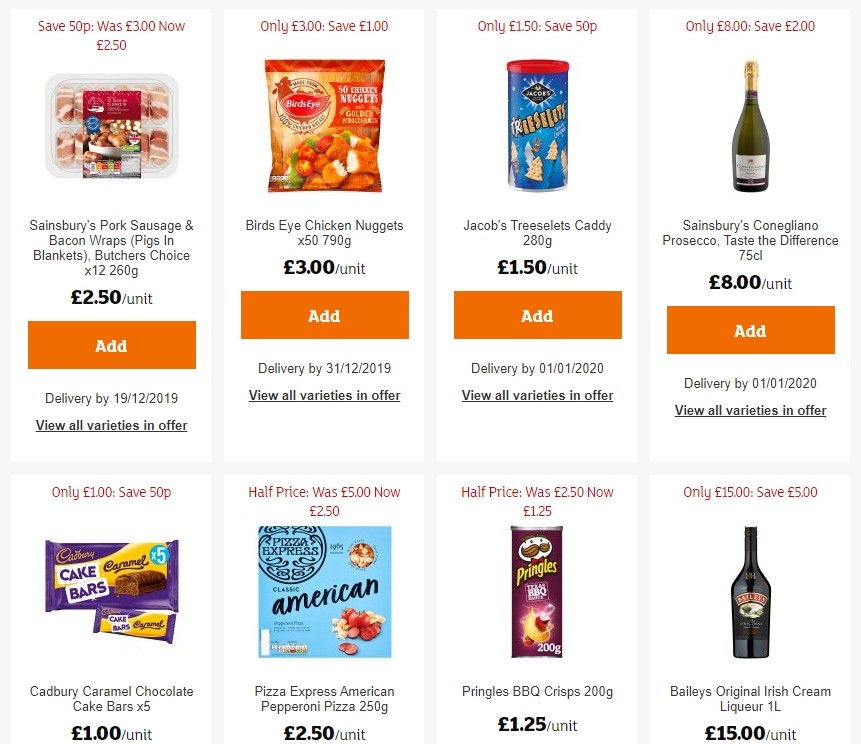Open the Jacob's Treeselets product title

coord(537,233)
